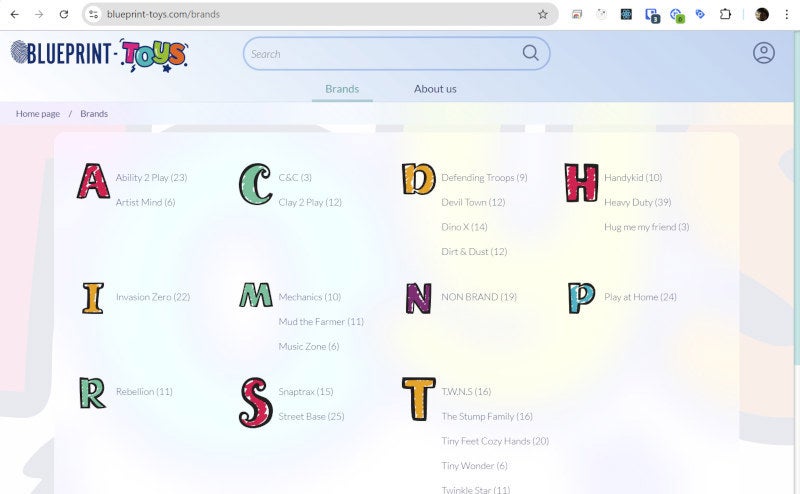Open the browser extensions puzzle icon

point(725,14)
